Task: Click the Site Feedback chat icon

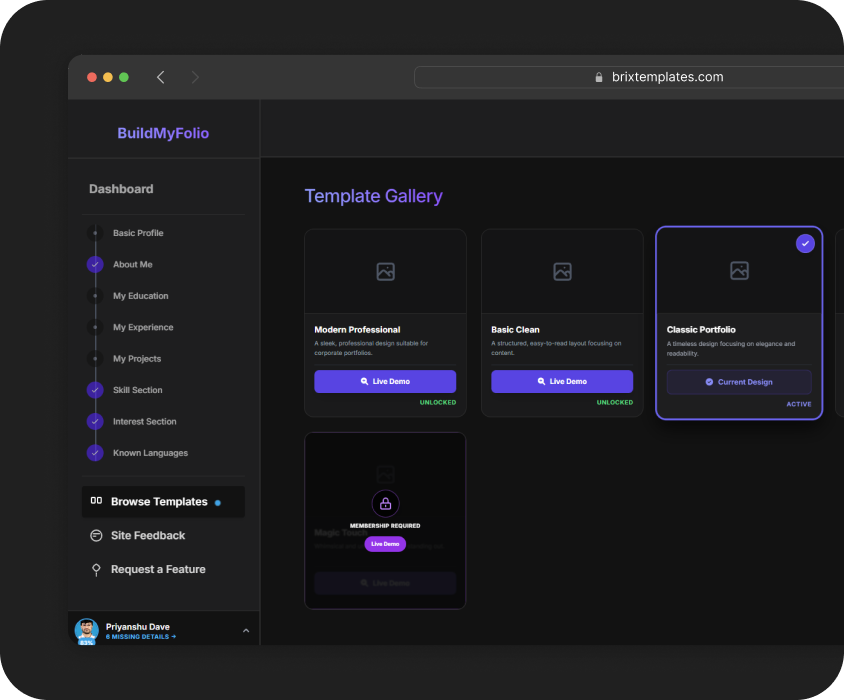Action: [96, 535]
